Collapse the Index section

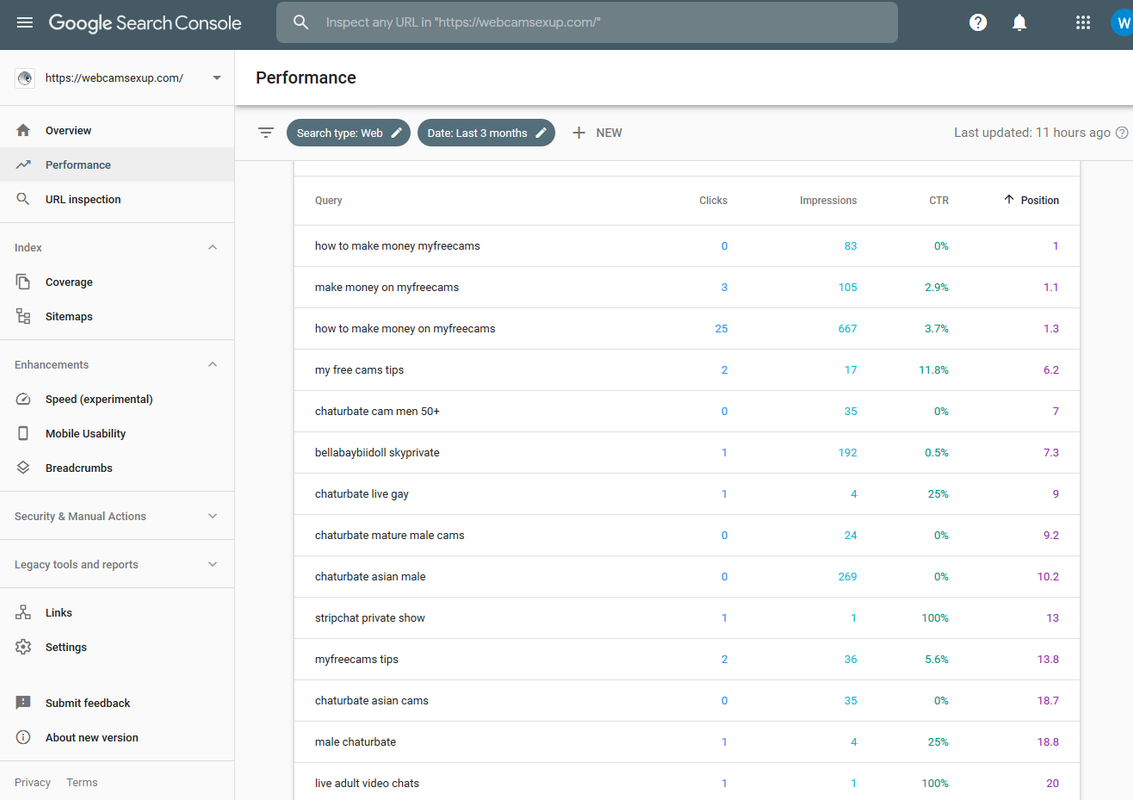pos(212,247)
